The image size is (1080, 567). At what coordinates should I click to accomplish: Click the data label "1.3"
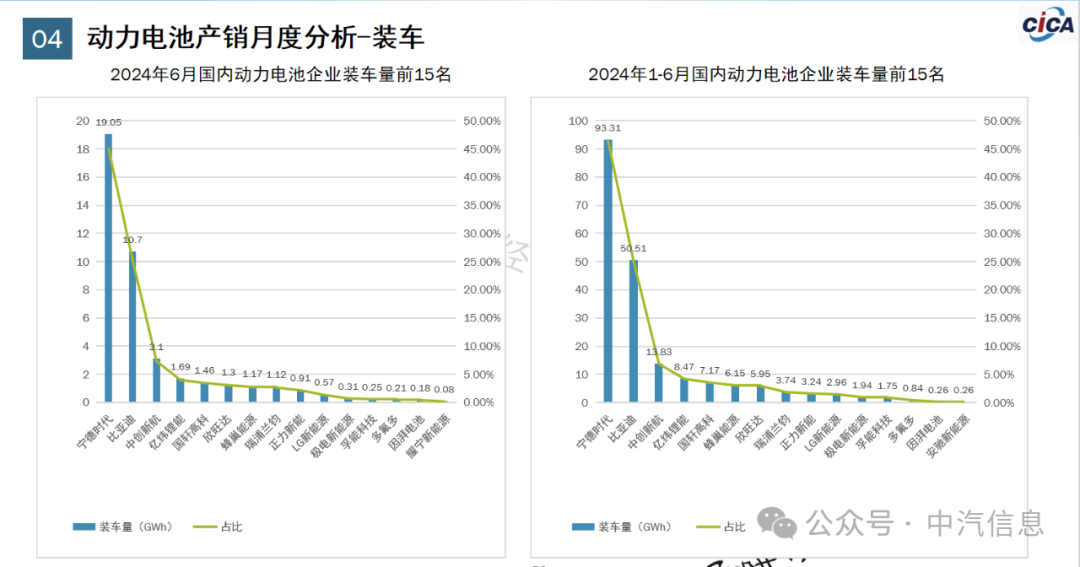pos(229,372)
